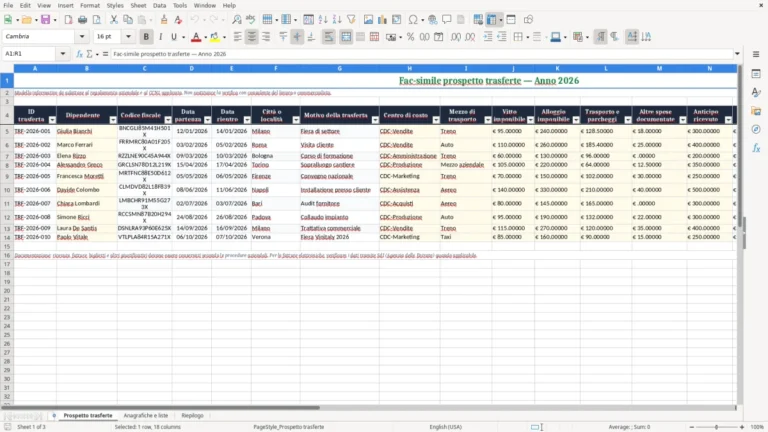The height and width of the screenshot is (432, 768).
Task: Click the Save document icon
Action: 45,20
